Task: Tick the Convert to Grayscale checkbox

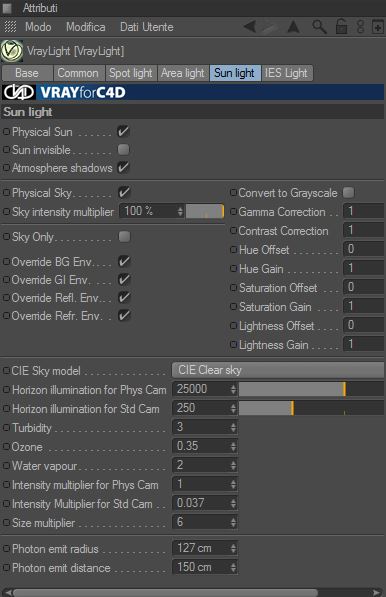Action: pos(348,192)
